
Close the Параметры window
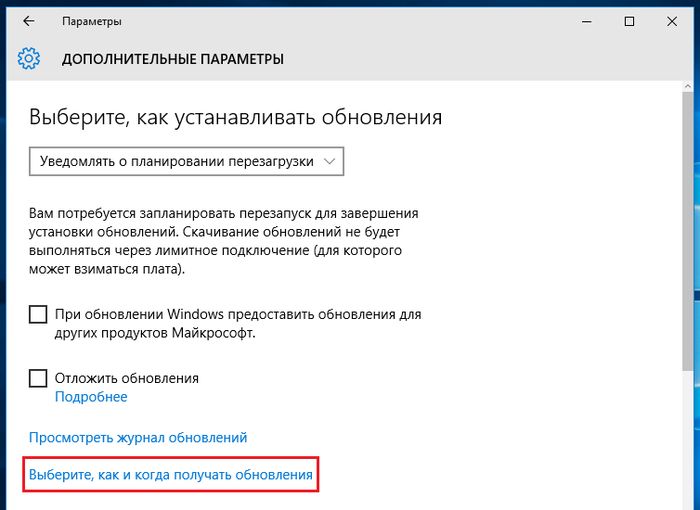pos(675,21)
